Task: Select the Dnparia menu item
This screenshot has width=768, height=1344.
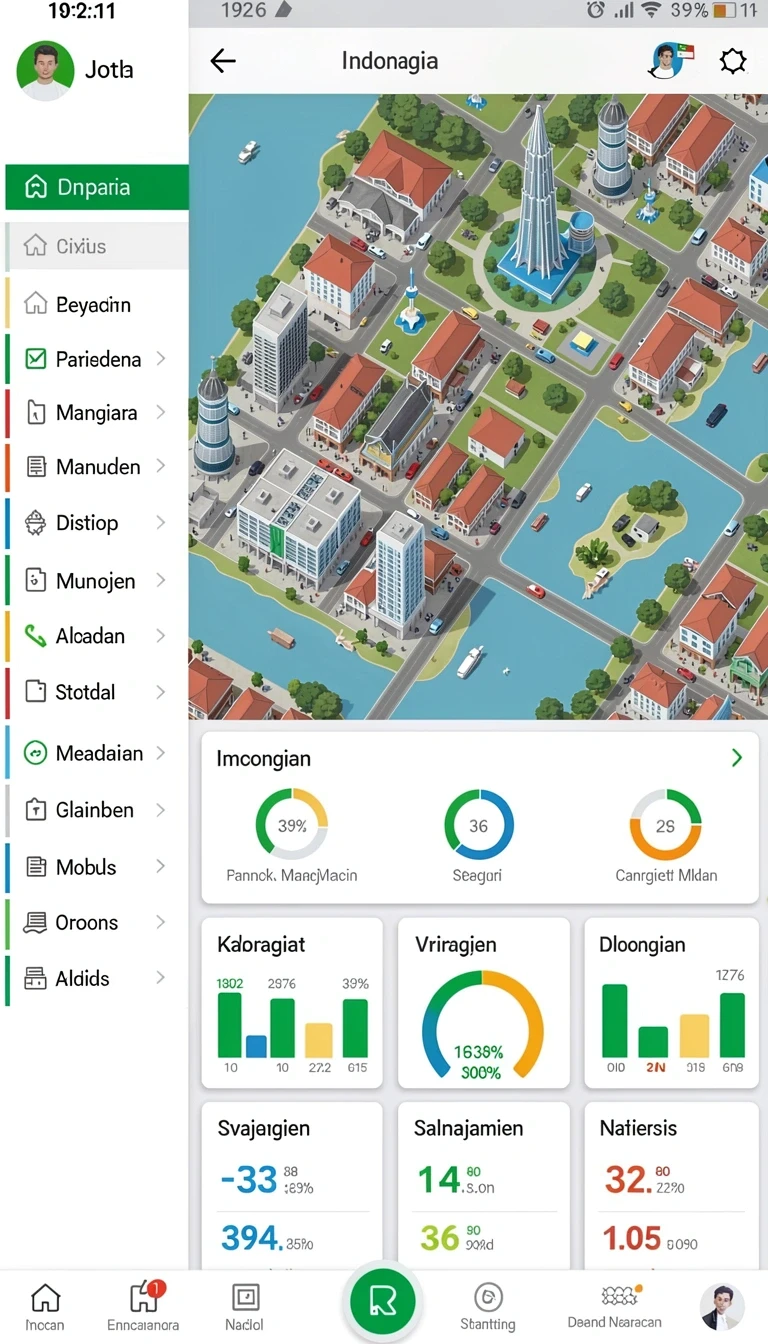Action: point(97,187)
